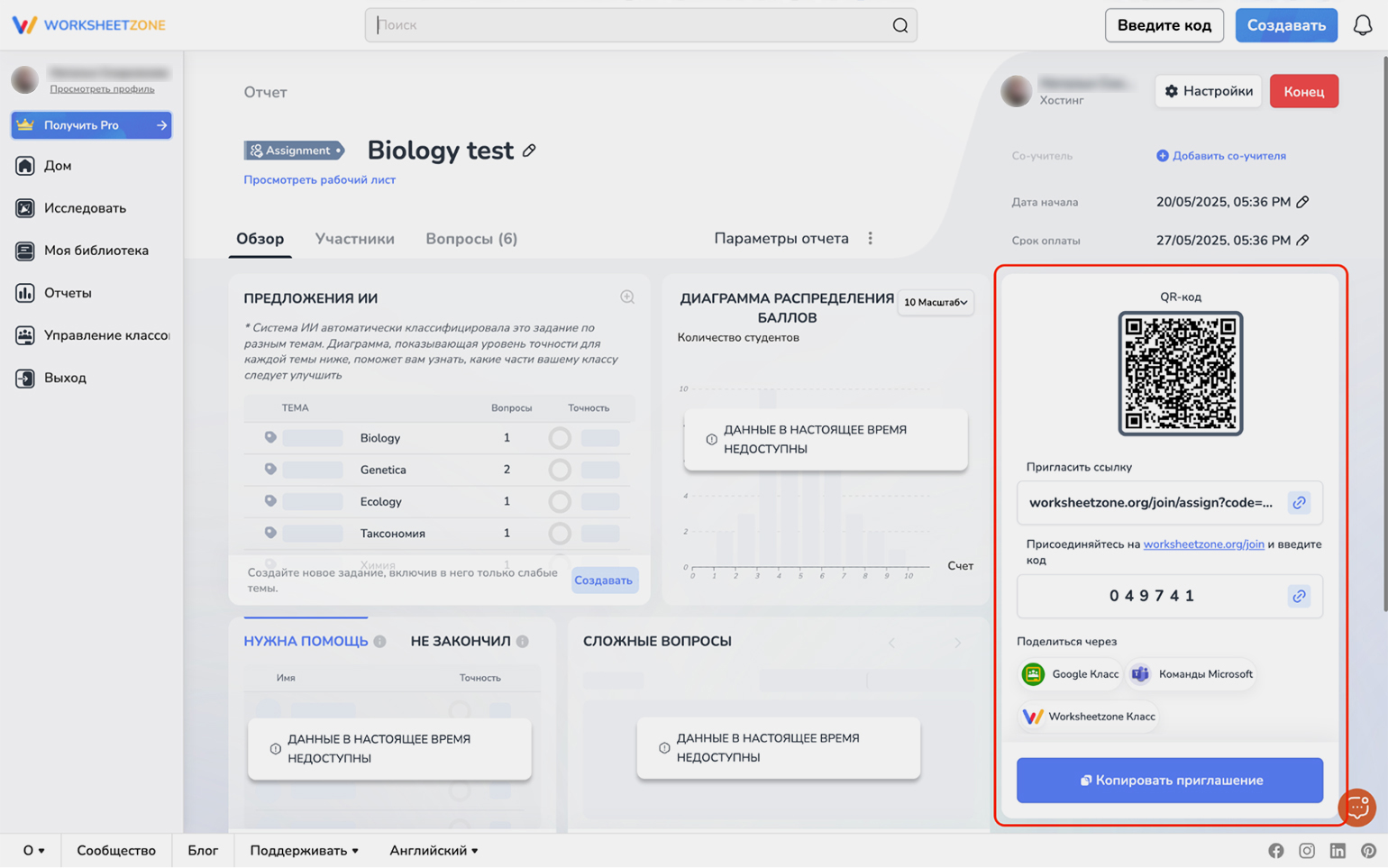Viewport: 1388px width, 868px height.
Task: Select the НЕ ЗАКОНЧИЛ tab
Action: click(x=461, y=642)
